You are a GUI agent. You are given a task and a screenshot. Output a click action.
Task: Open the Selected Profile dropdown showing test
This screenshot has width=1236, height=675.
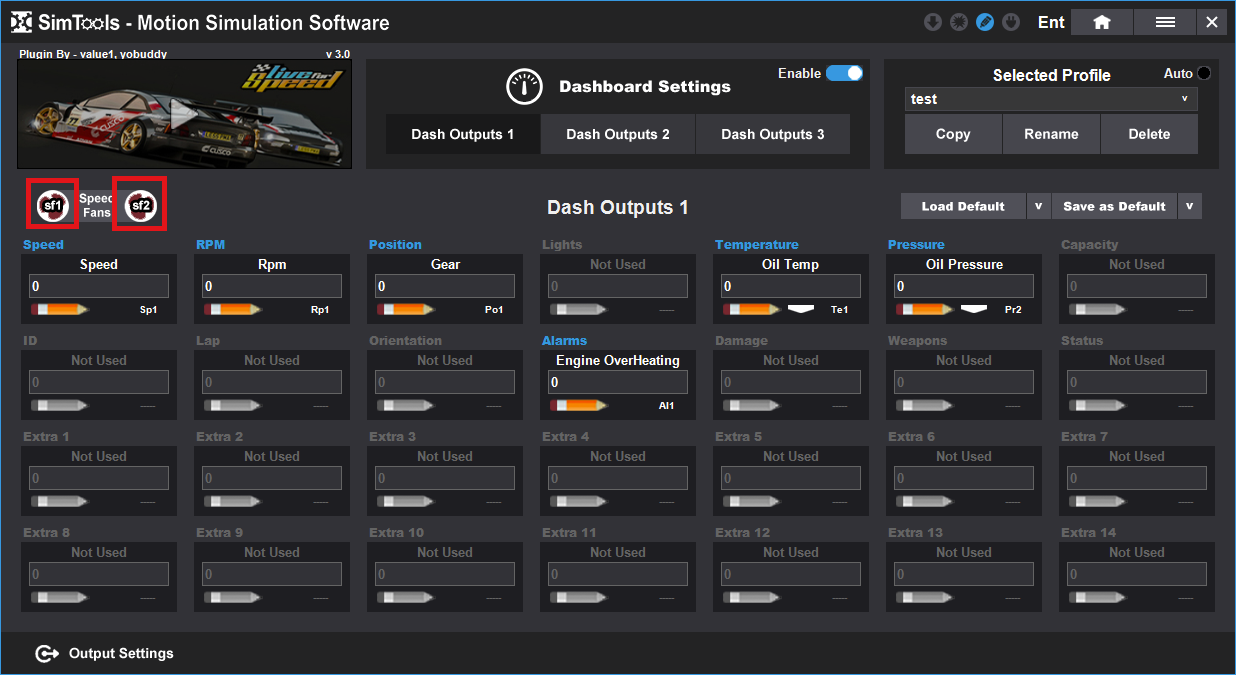(1051, 99)
